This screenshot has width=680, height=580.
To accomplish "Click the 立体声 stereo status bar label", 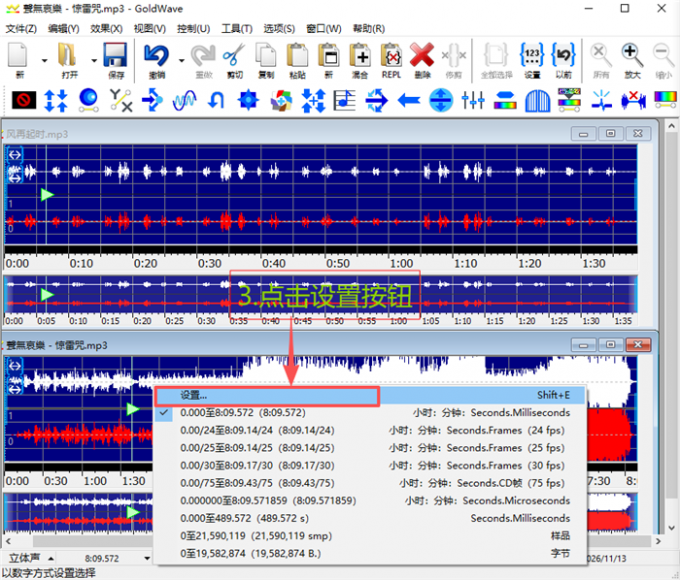I will click(24, 558).
